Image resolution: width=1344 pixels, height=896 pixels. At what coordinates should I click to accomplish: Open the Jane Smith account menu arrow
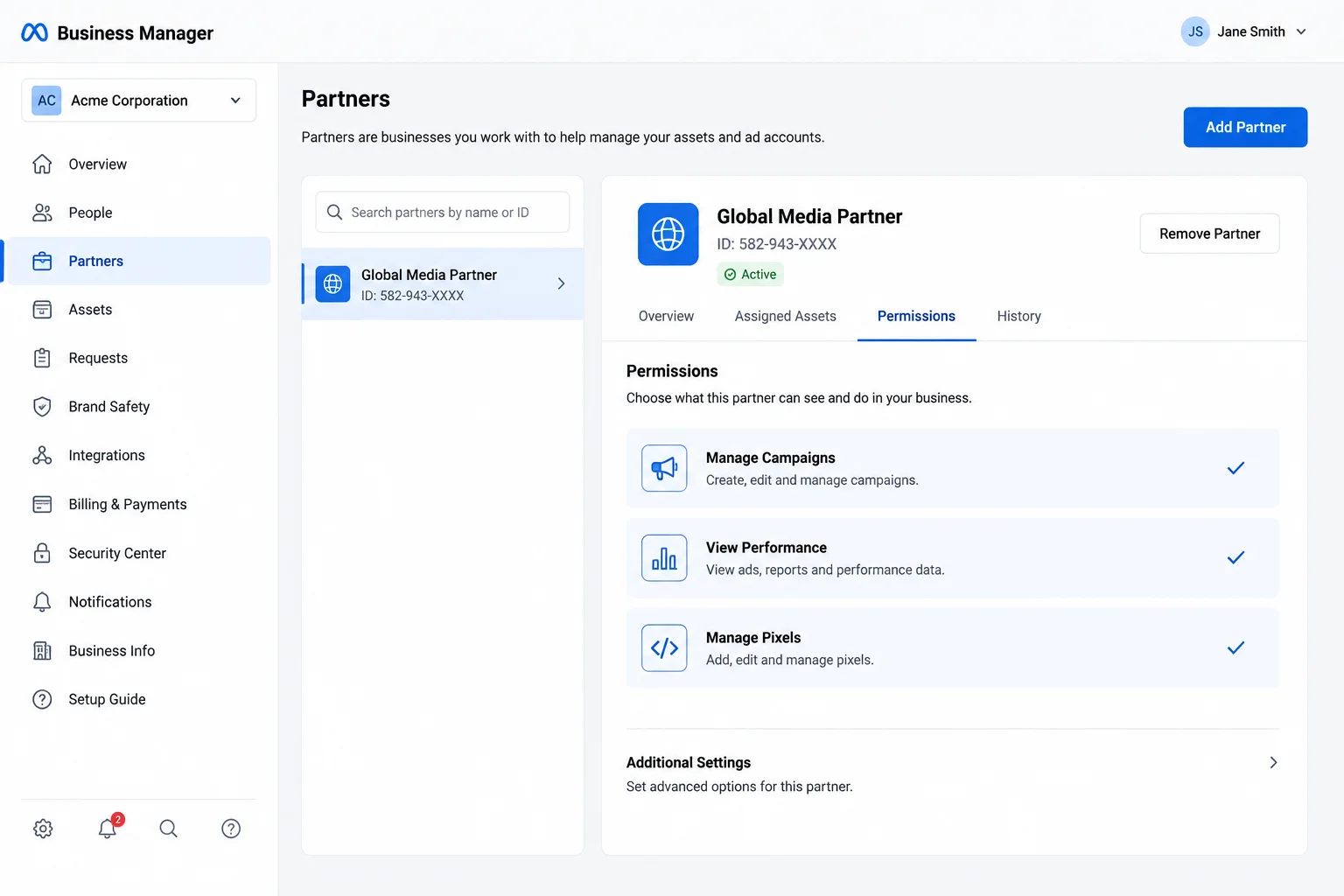(x=1301, y=31)
